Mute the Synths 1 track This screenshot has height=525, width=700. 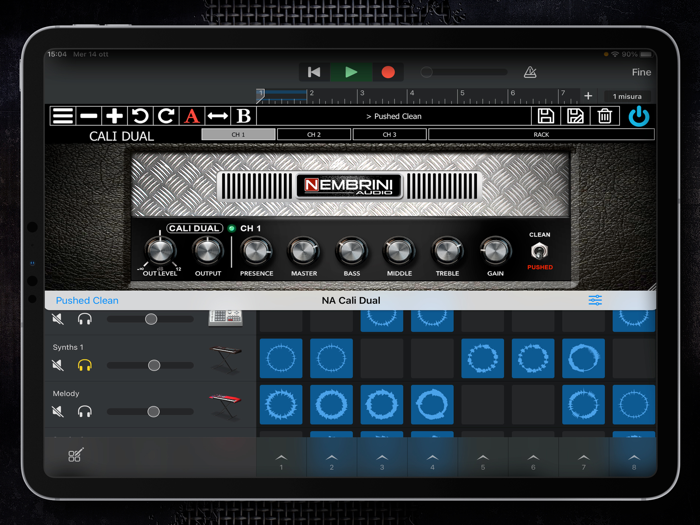[58, 365]
